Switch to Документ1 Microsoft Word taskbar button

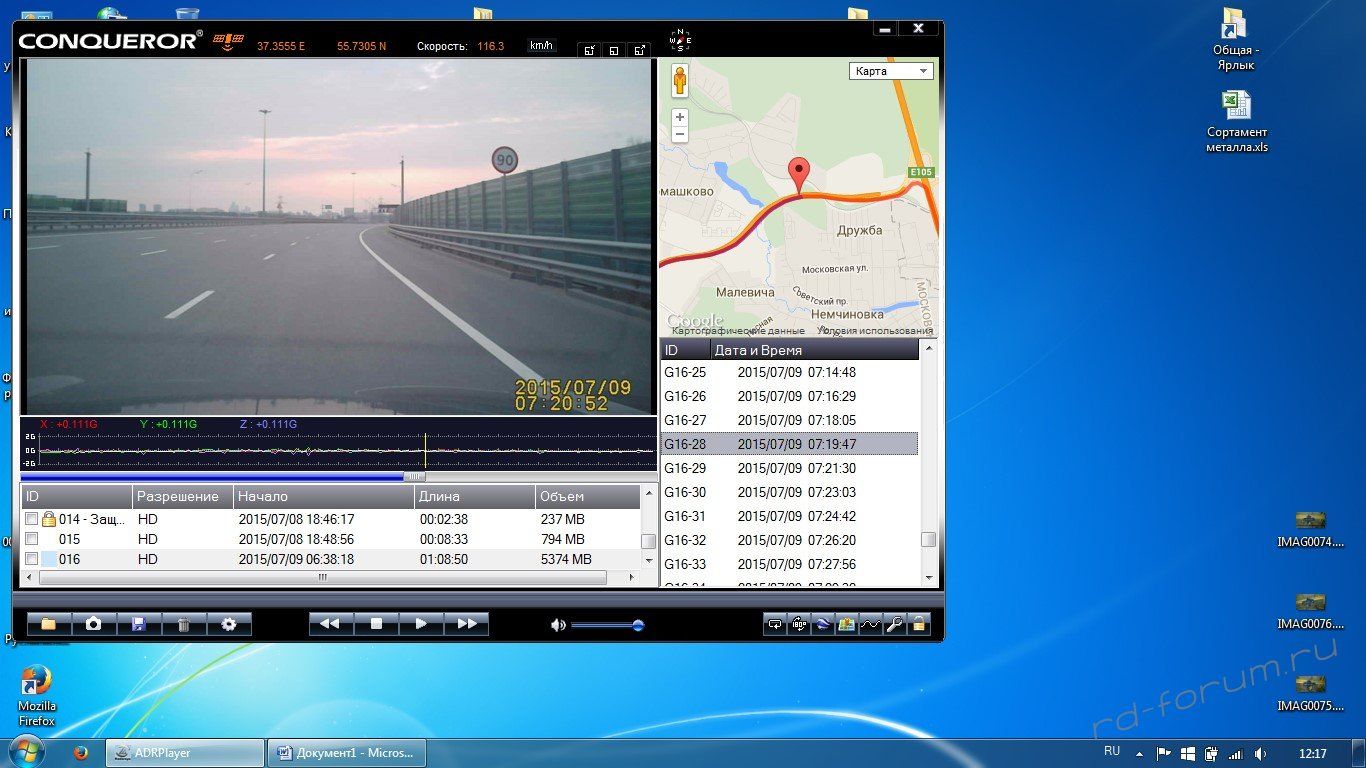point(347,753)
